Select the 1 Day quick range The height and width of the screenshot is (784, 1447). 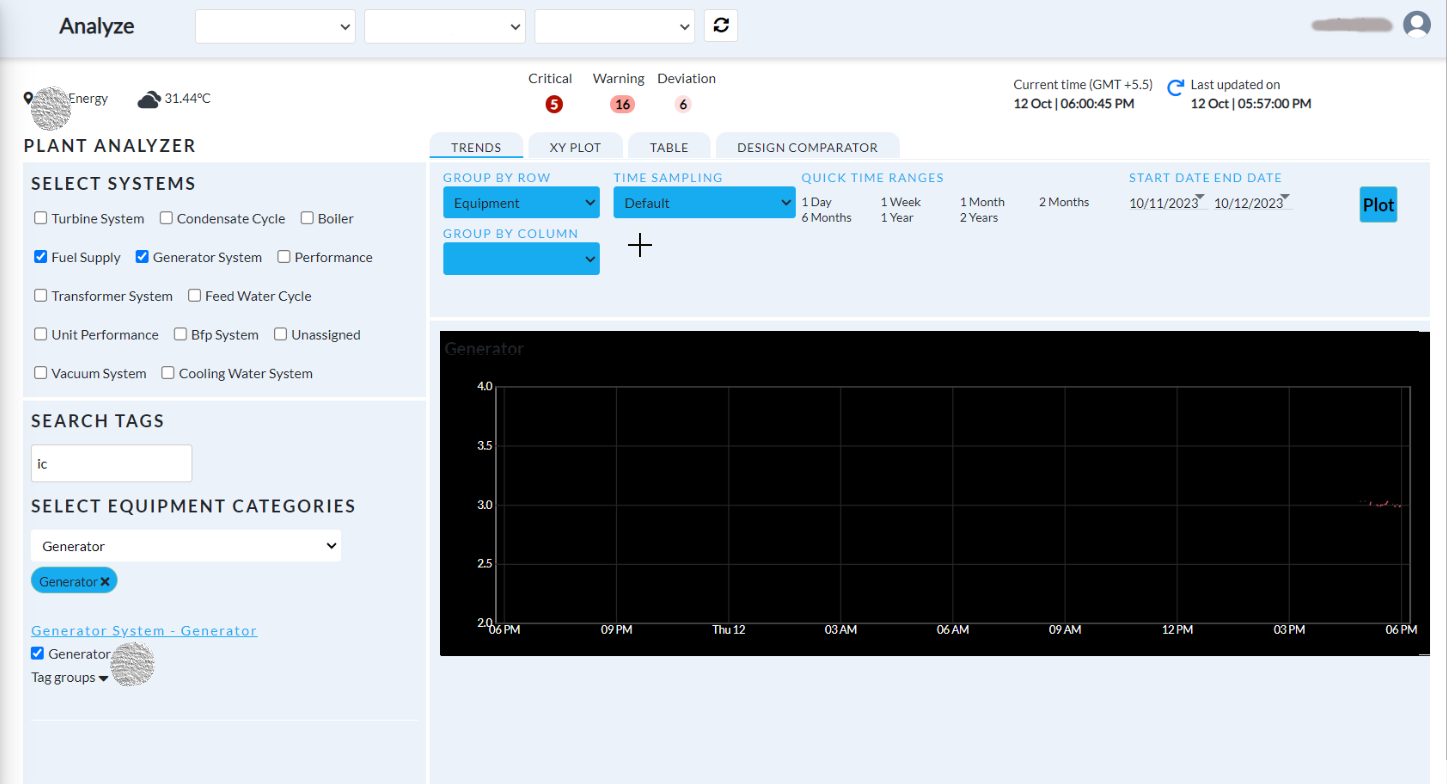tap(816, 202)
